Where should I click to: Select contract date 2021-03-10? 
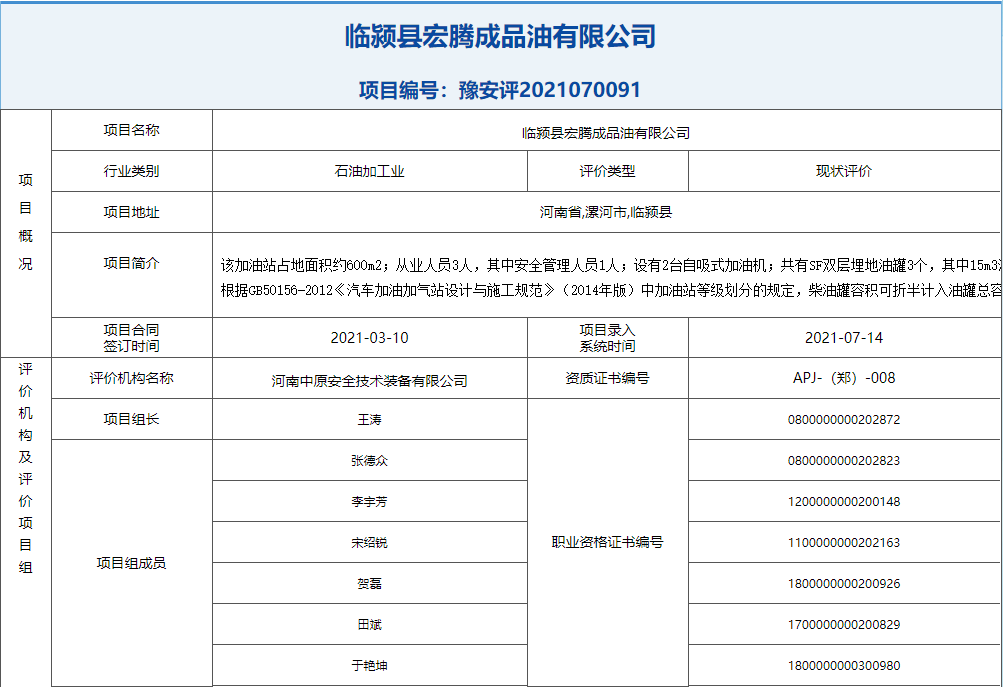(x=369, y=338)
